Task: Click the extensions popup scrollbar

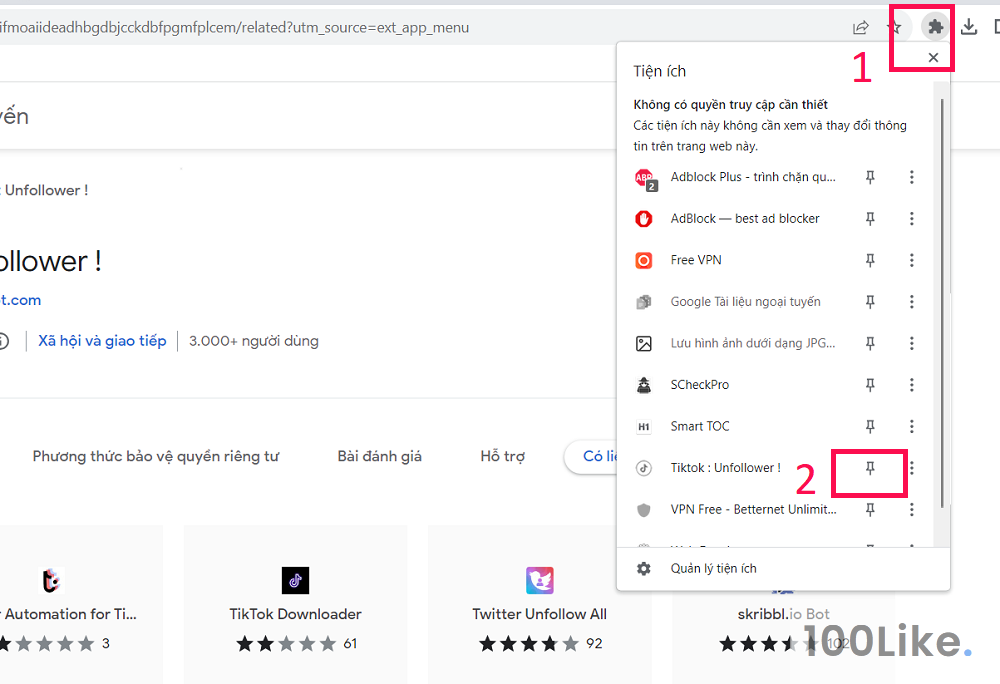Action: pyautogui.click(x=938, y=300)
